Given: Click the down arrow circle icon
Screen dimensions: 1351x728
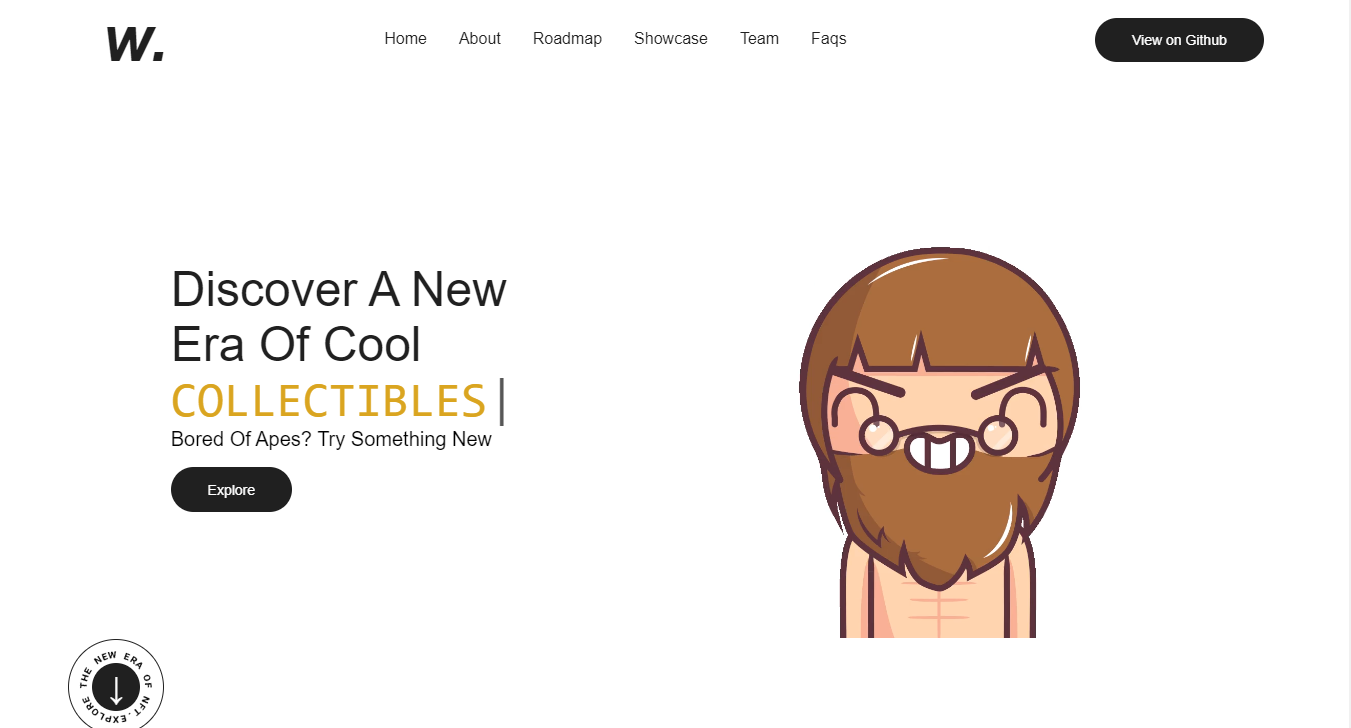Looking at the screenshot, I should (116, 687).
